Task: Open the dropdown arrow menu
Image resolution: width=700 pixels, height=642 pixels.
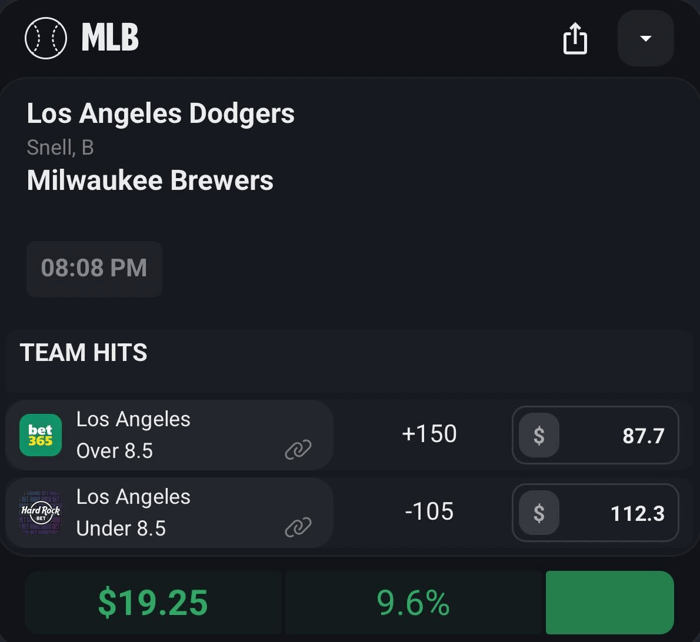Action: click(645, 39)
